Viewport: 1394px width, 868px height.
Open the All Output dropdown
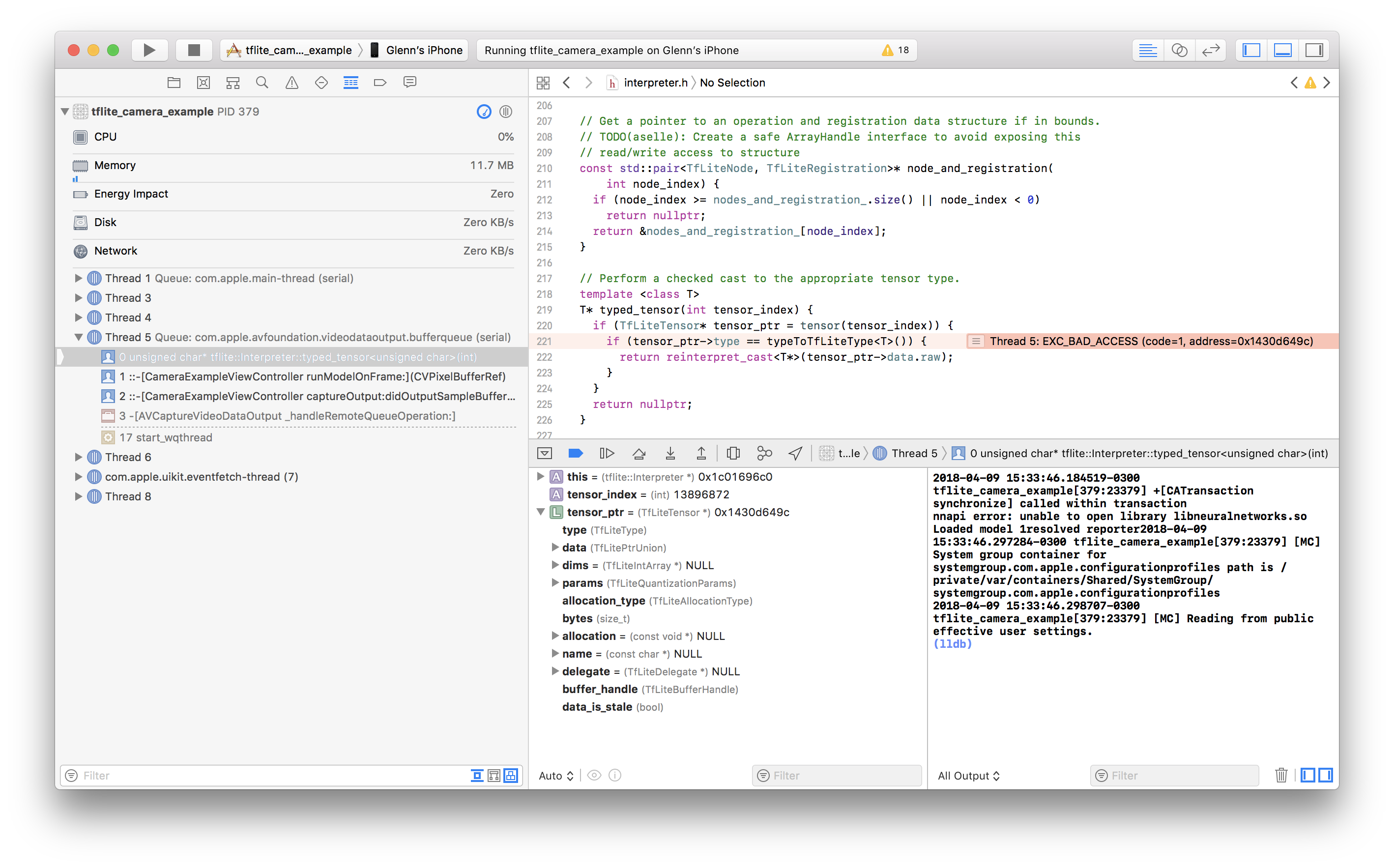968,775
